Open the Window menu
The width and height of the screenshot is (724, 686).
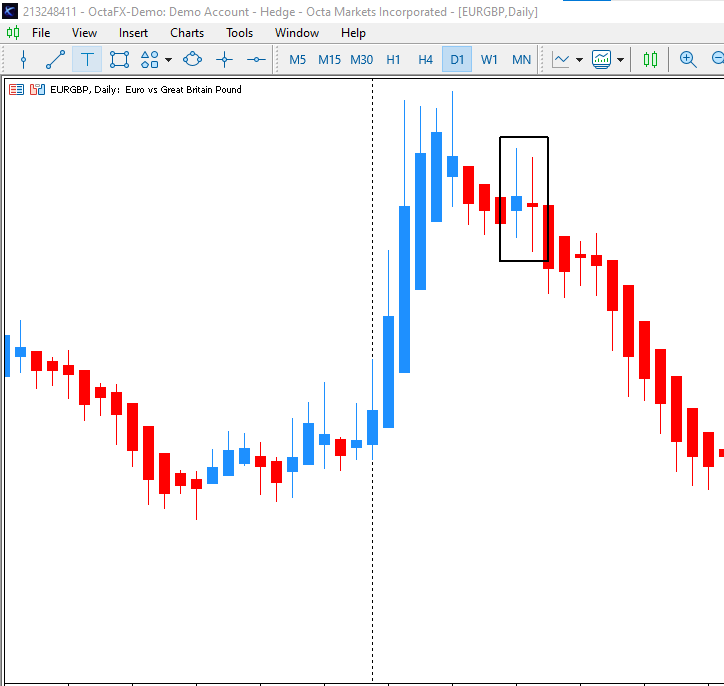pyautogui.click(x=297, y=33)
